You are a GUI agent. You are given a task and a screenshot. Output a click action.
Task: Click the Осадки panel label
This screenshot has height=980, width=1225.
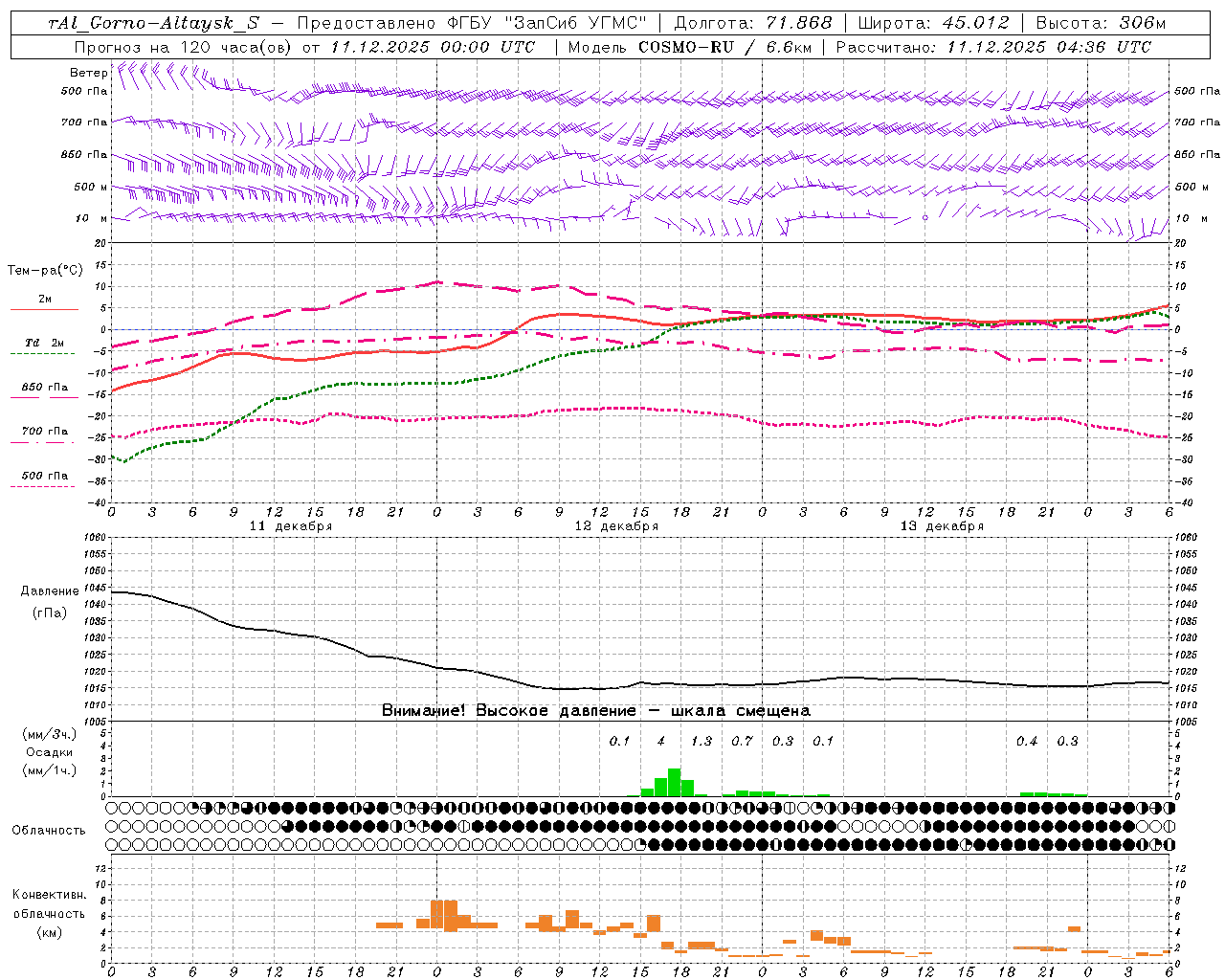pos(50,752)
